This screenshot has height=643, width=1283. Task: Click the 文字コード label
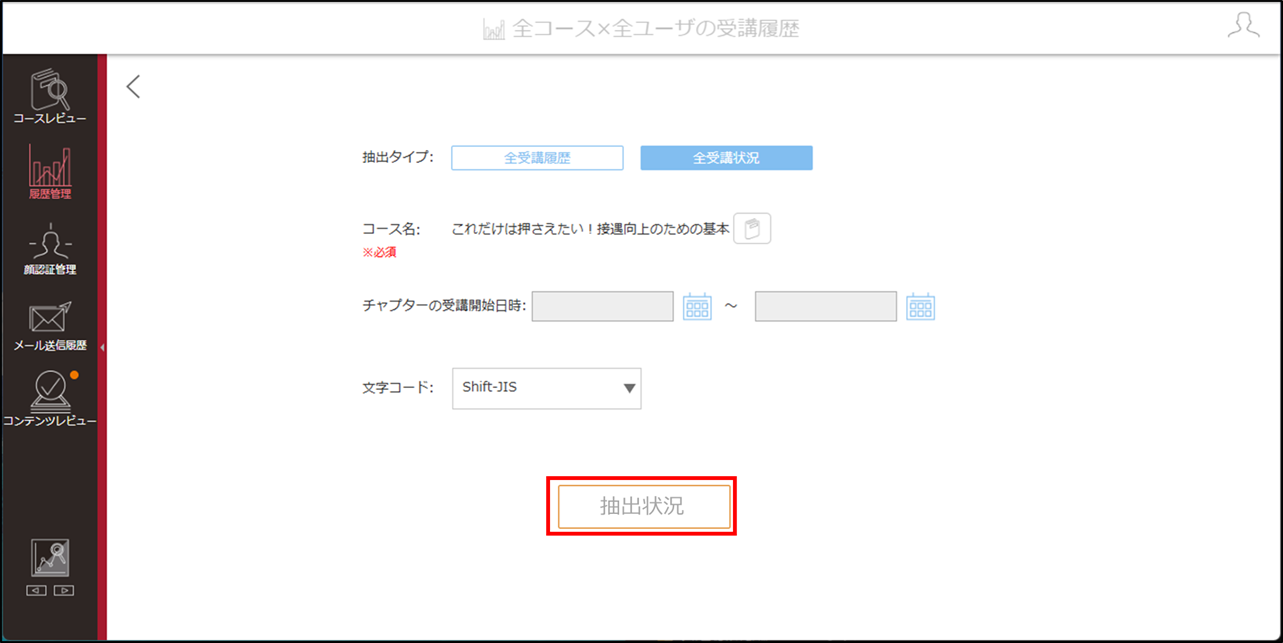(x=398, y=388)
